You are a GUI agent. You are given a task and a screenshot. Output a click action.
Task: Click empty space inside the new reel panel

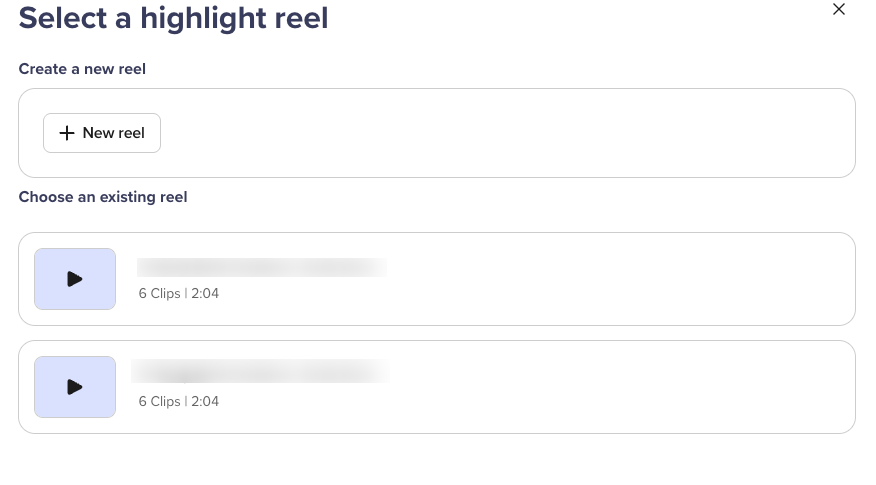click(x=500, y=133)
